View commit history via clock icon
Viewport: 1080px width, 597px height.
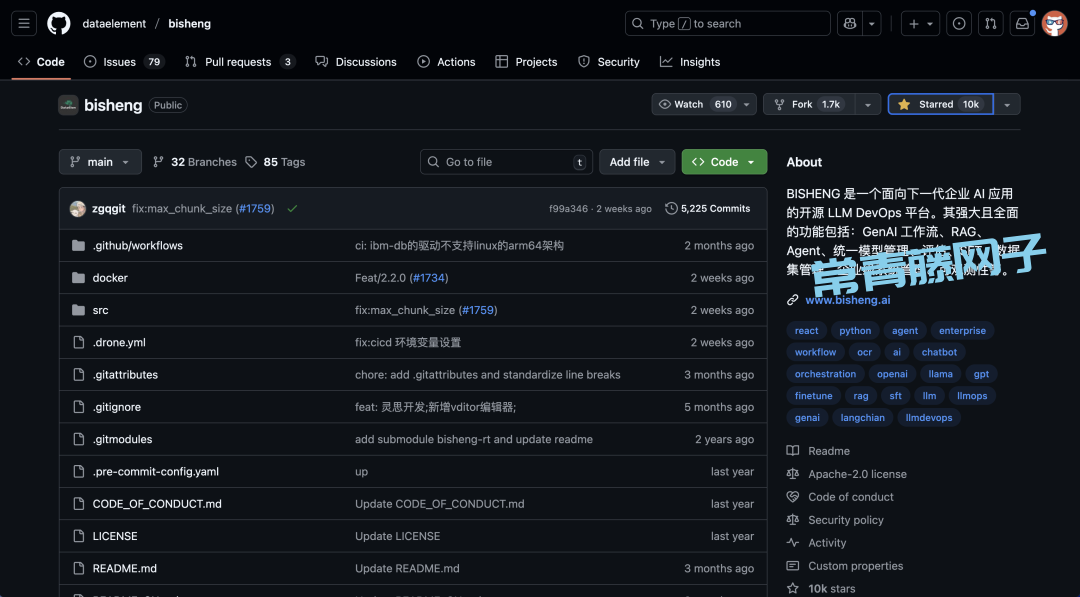point(671,208)
